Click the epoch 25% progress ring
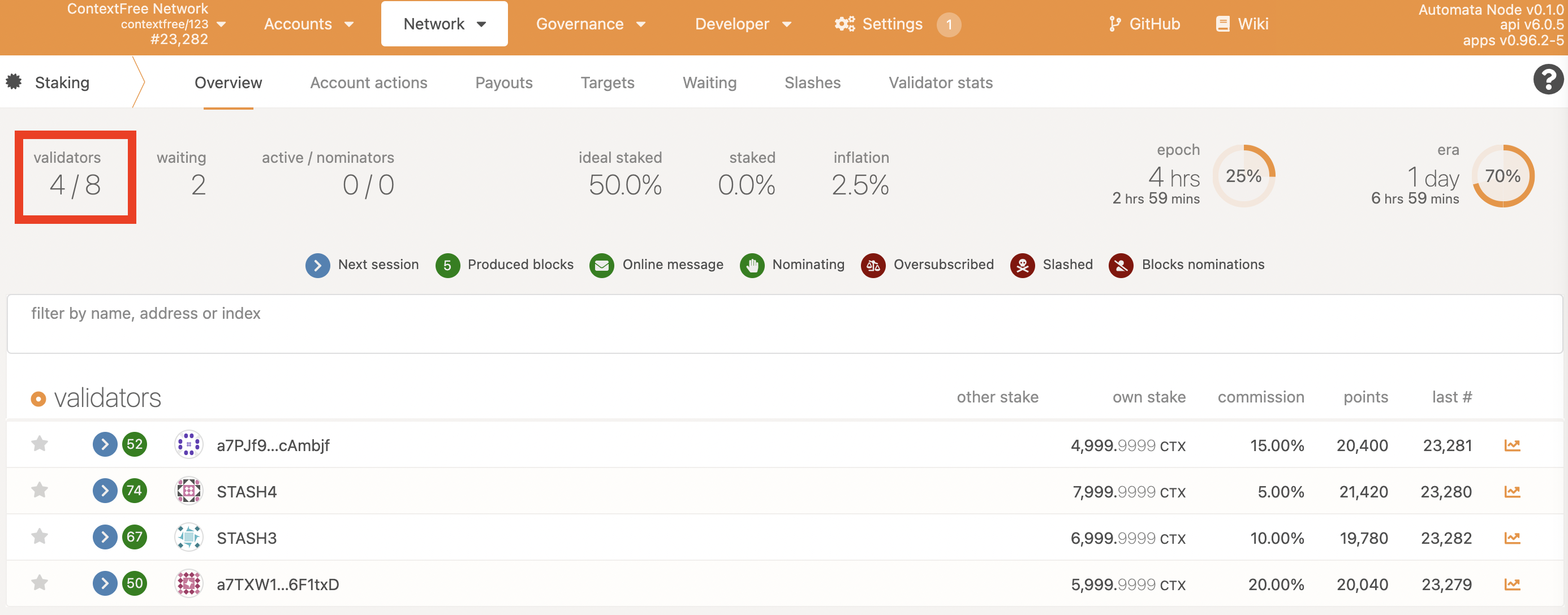 click(x=1243, y=176)
